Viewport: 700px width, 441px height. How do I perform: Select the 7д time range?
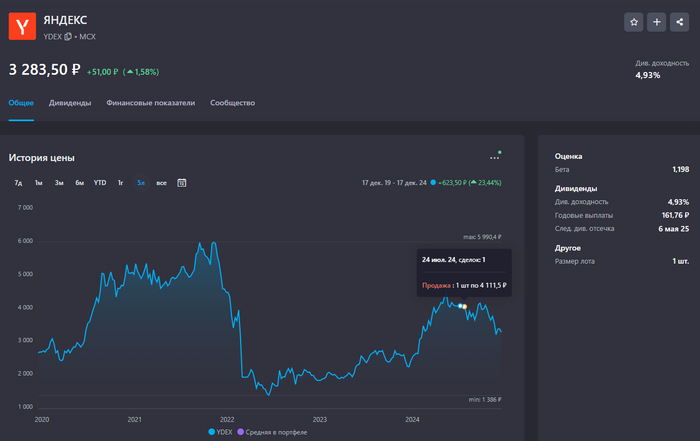tap(18, 183)
